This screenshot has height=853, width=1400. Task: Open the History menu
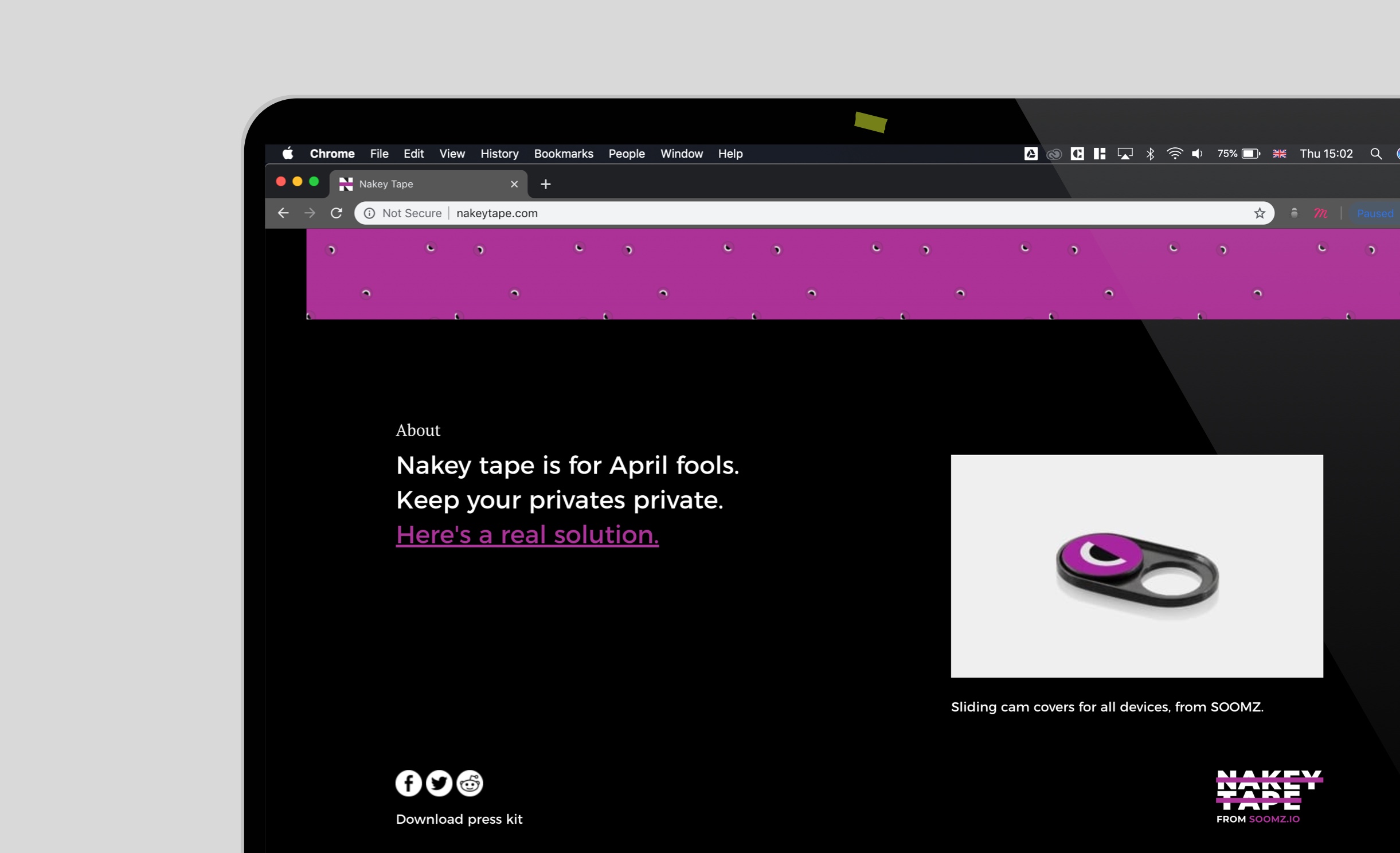[499, 154]
